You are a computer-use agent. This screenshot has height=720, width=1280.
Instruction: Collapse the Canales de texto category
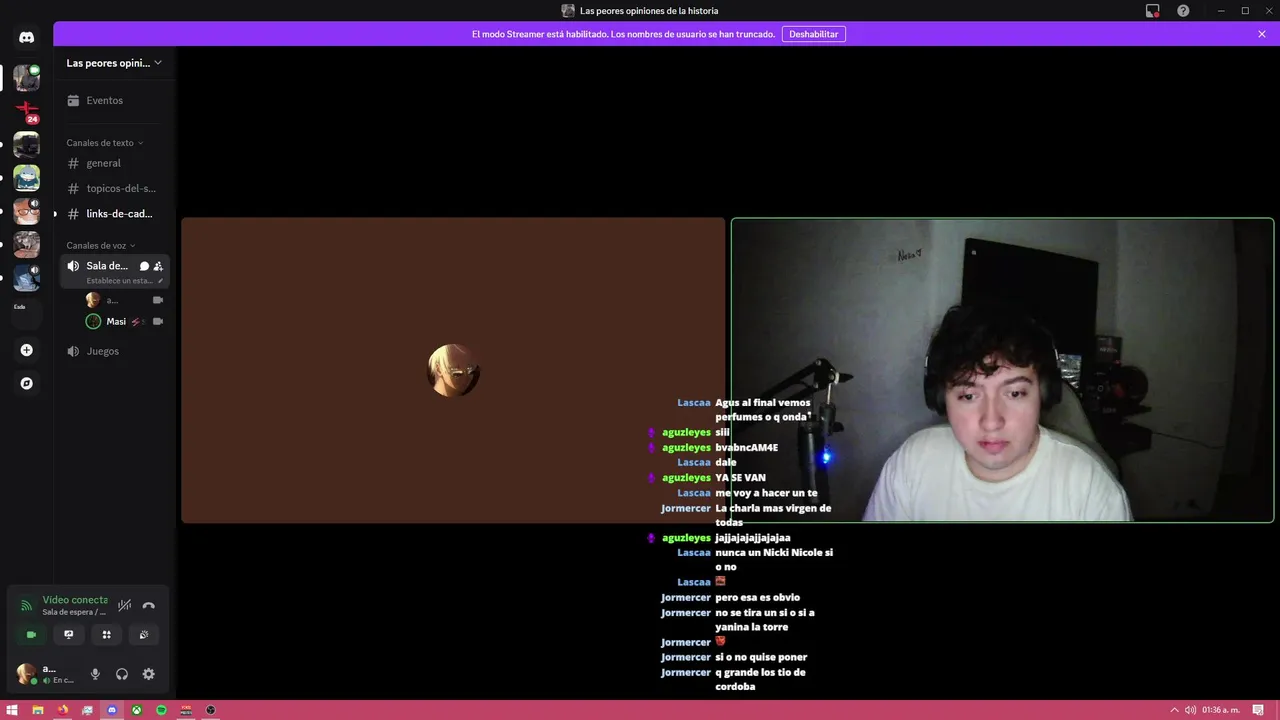(x=104, y=143)
